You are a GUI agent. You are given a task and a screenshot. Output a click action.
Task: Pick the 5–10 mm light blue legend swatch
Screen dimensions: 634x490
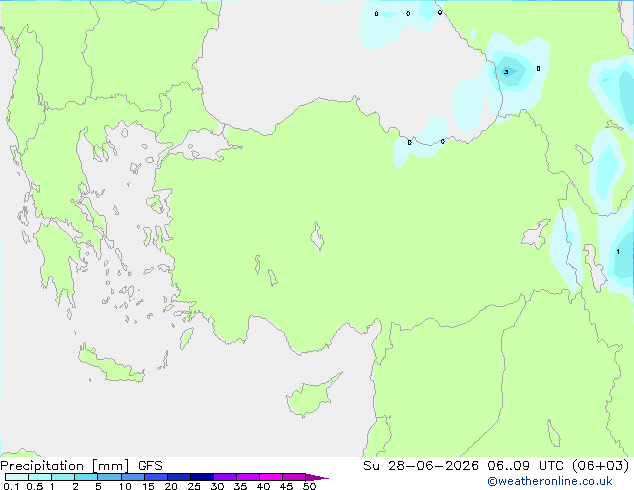pyautogui.click(x=109, y=477)
